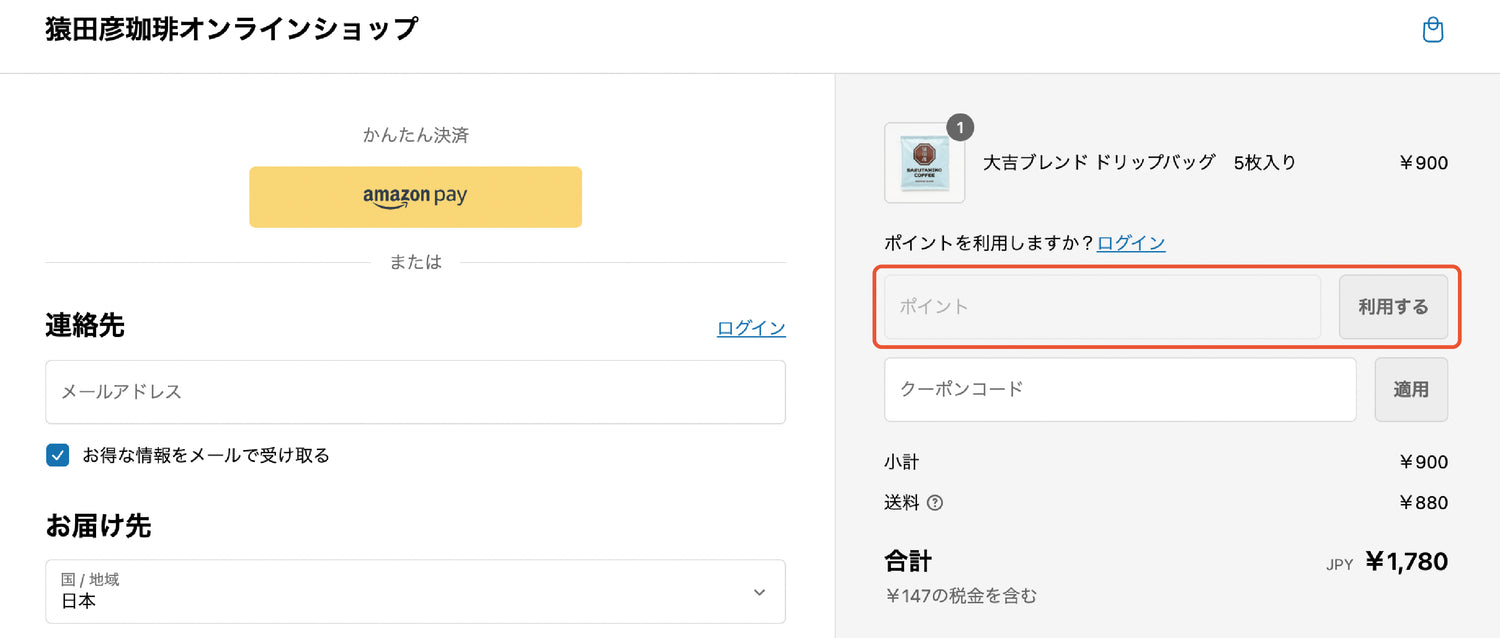Click the お得な情報をメールで受け取る label text
The width and height of the screenshot is (1500, 638).
click(206, 456)
